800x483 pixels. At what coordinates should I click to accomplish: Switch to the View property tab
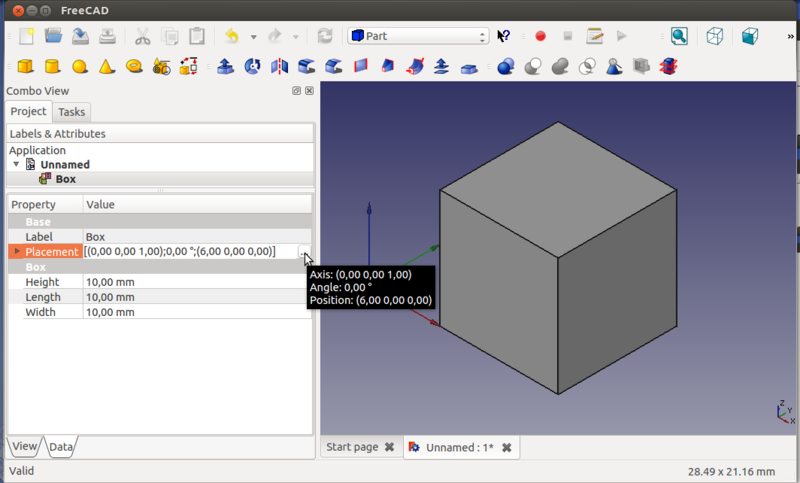[x=25, y=446]
